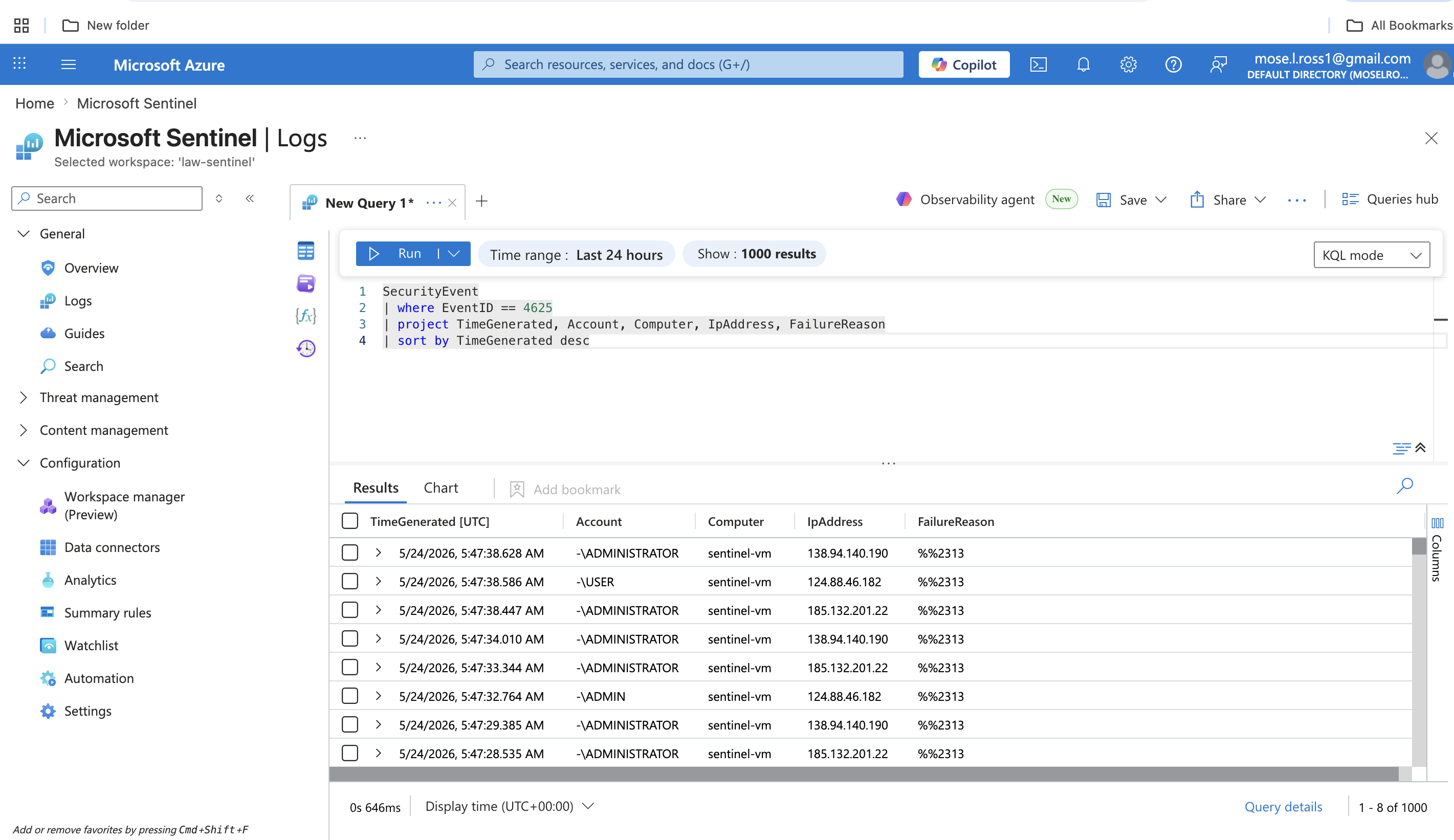Click the expand-collapse all sidebar arrows

[218, 198]
